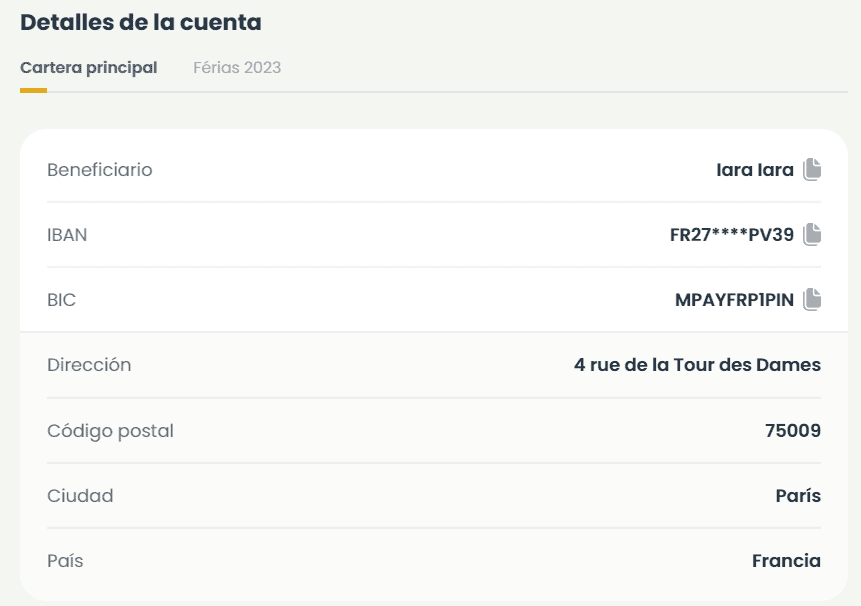
Task: Copy the beneficiary name Iara Iara
Action: click(812, 170)
